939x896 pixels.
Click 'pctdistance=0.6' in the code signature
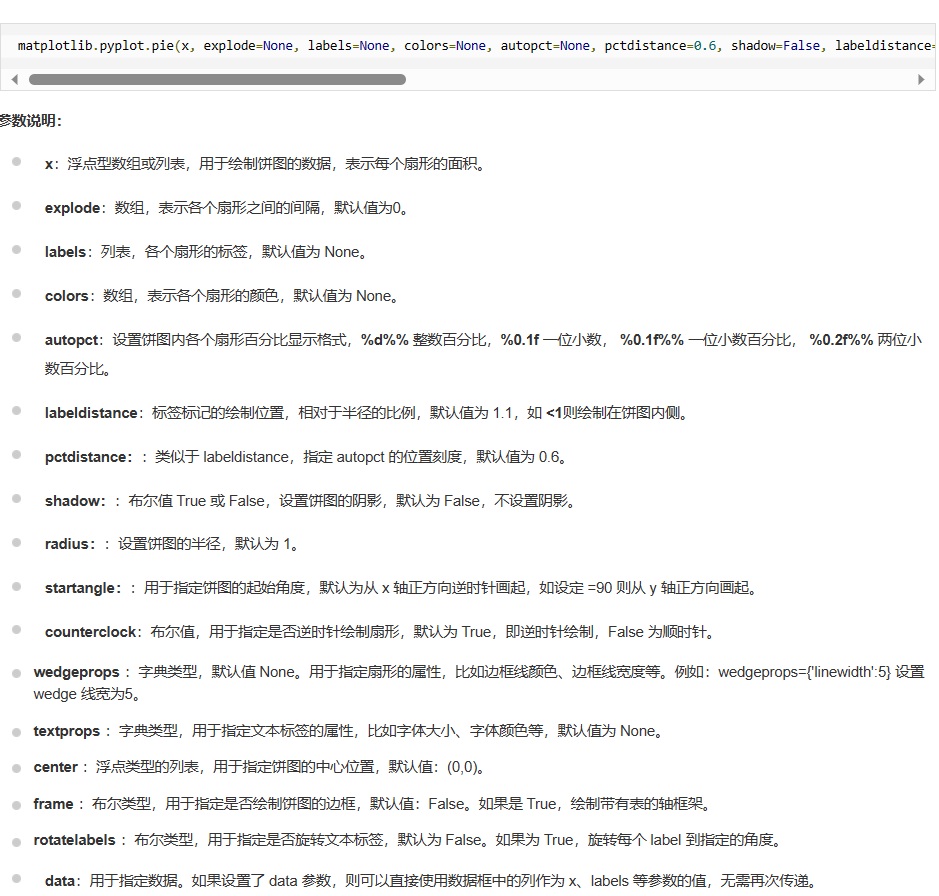point(660,46)
